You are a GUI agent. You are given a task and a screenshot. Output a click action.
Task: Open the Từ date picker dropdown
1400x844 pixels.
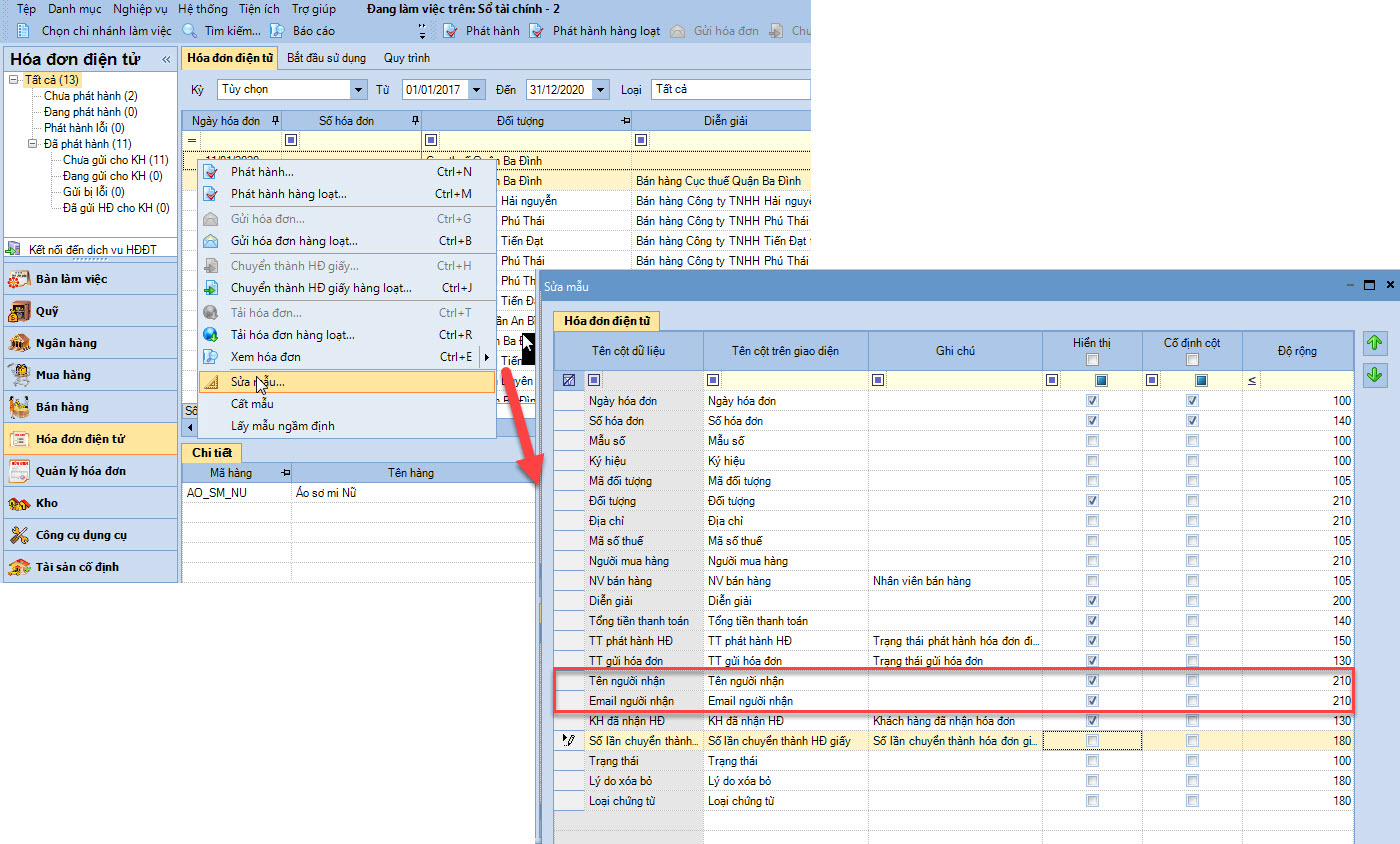pyautogui.click(x=476, y=89)
